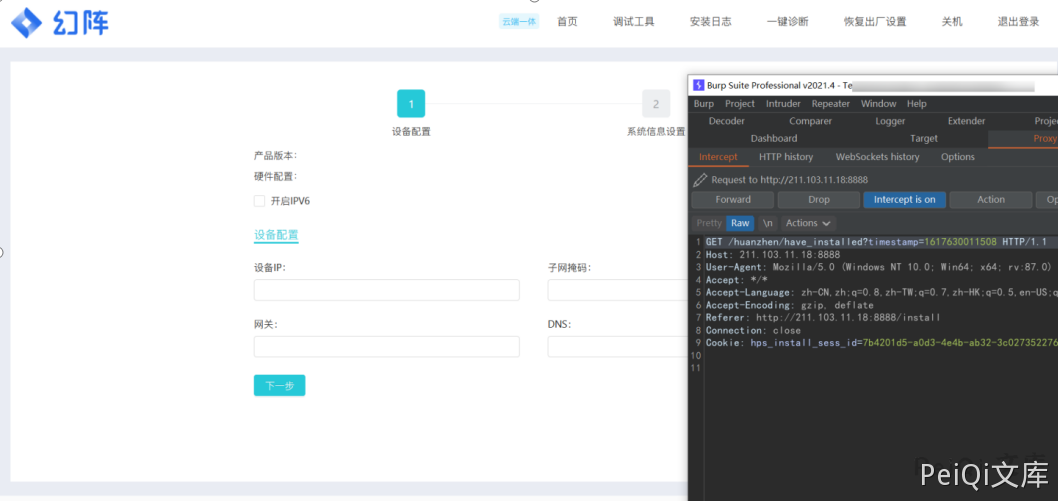Toggle the \n newline display button
1058x501 pixels.
[x=768, y=223]
